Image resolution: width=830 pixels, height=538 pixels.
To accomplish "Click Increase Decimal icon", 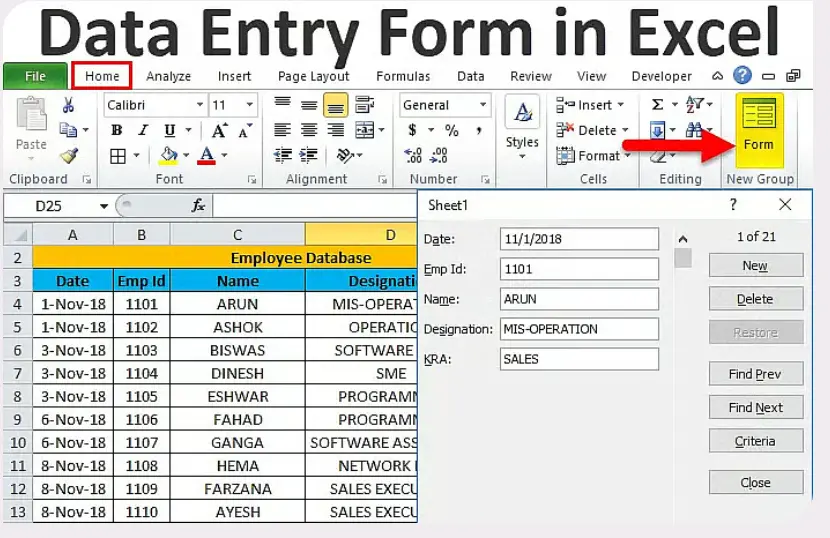I will point(413,155).
